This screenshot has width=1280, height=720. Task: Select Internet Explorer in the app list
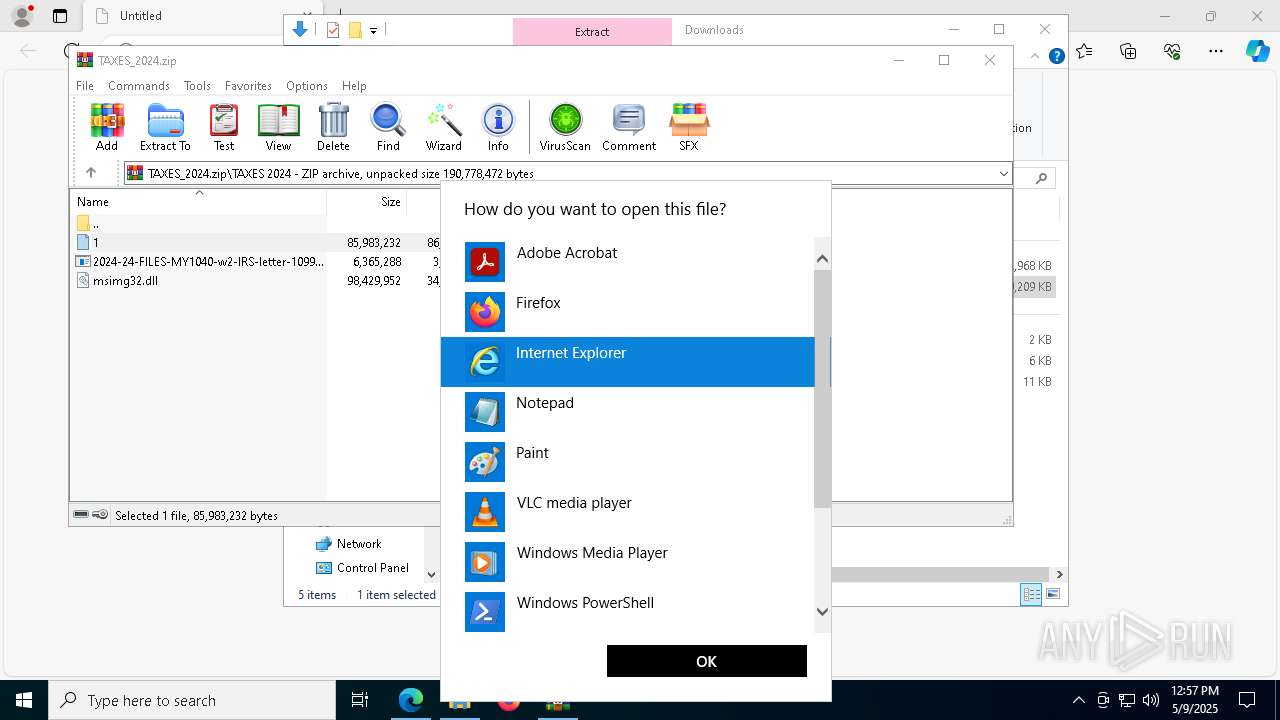click(628, 362)
